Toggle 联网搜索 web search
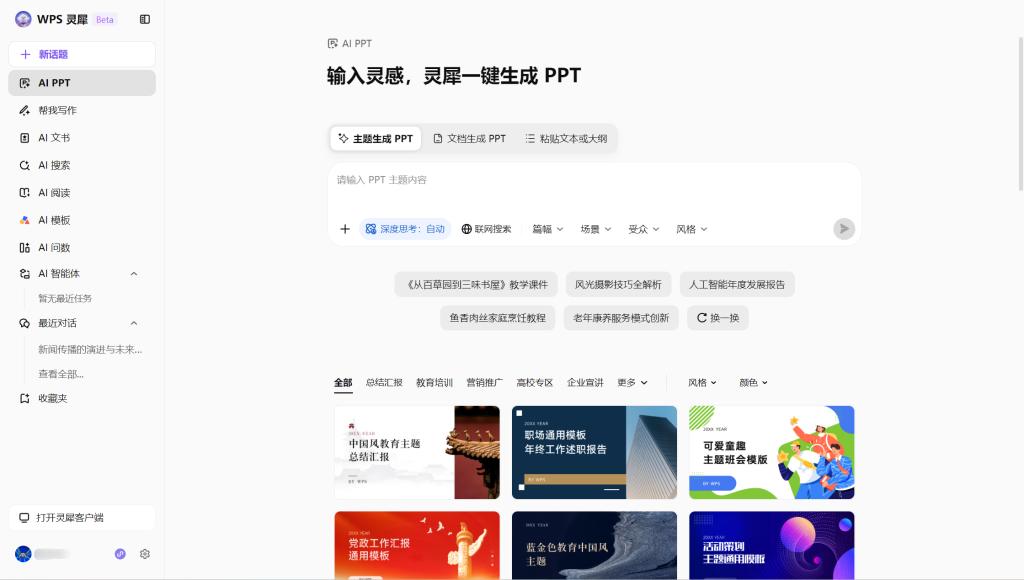Image resolution: width=1024 pixels, height=580 pixels. 486,229
